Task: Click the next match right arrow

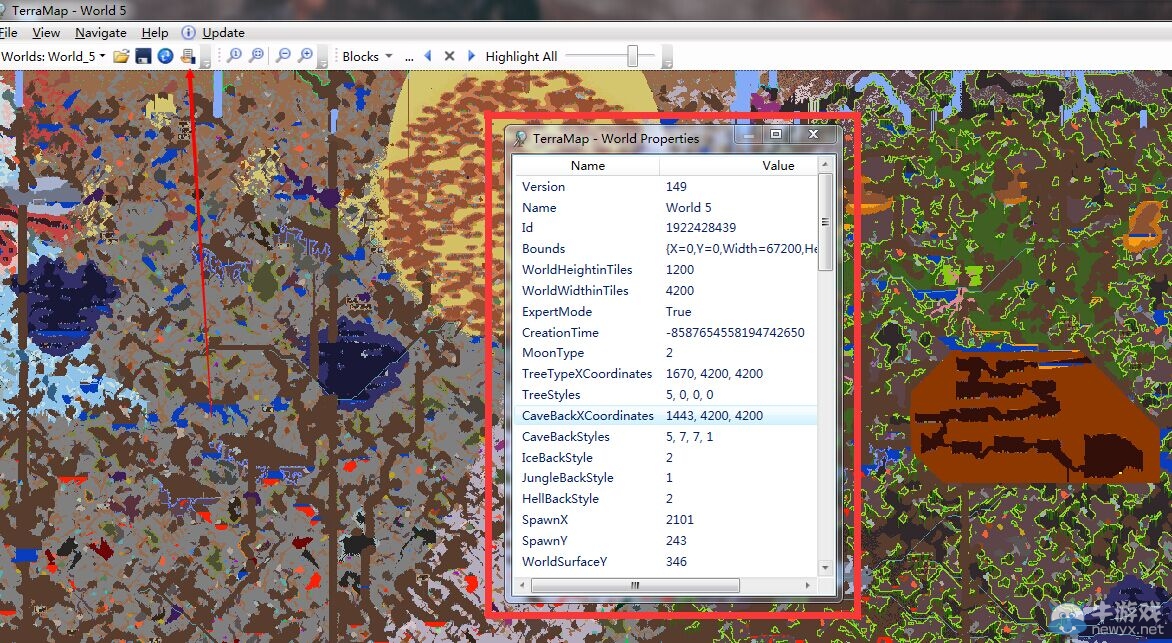Action: [x=471, y=56]
